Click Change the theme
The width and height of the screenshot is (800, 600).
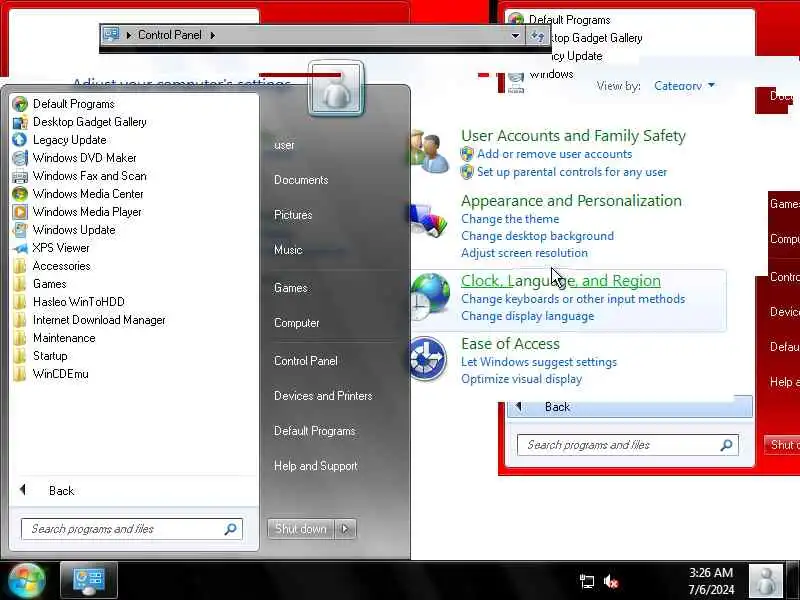(x=510, y=219)
